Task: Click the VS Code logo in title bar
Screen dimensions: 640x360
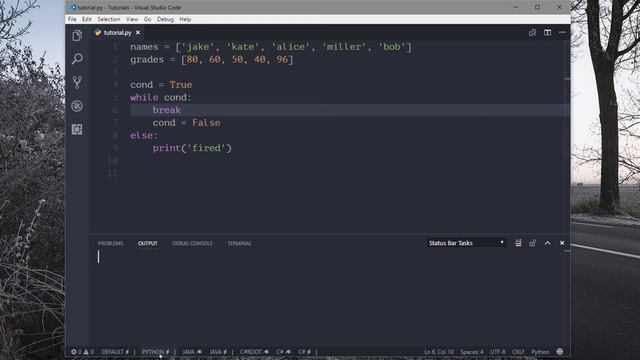Action: [73, 7]
